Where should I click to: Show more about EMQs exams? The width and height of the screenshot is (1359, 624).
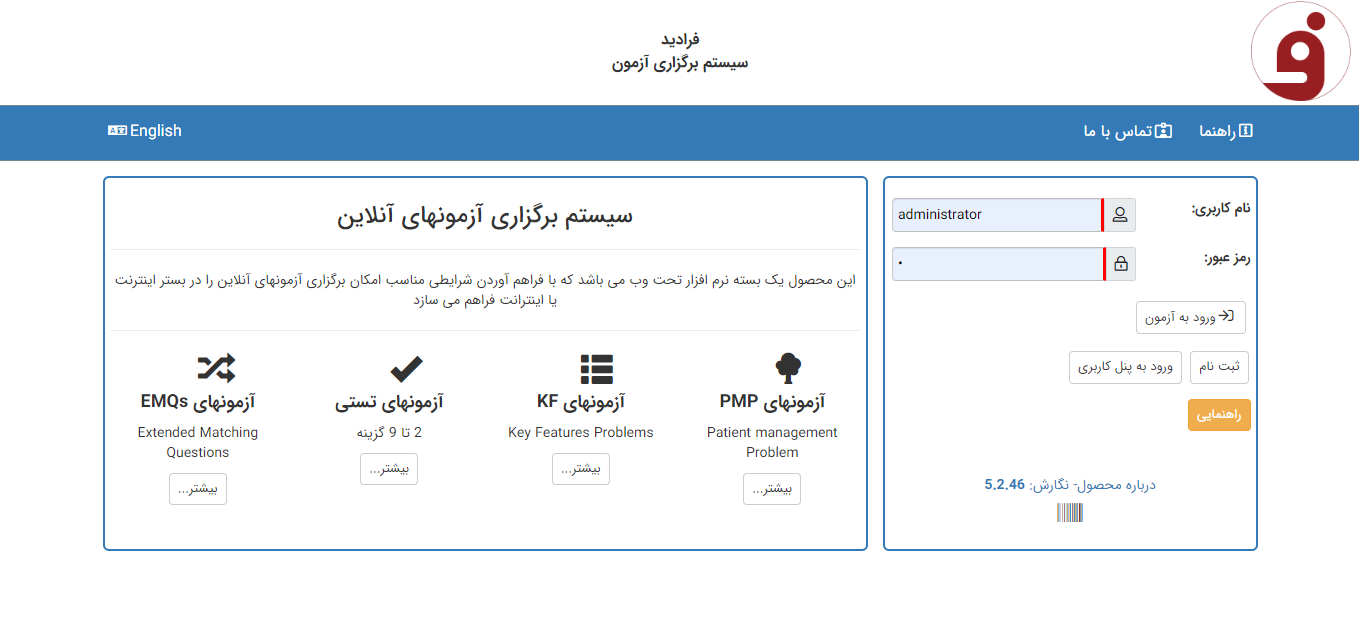tap(198, 489)
